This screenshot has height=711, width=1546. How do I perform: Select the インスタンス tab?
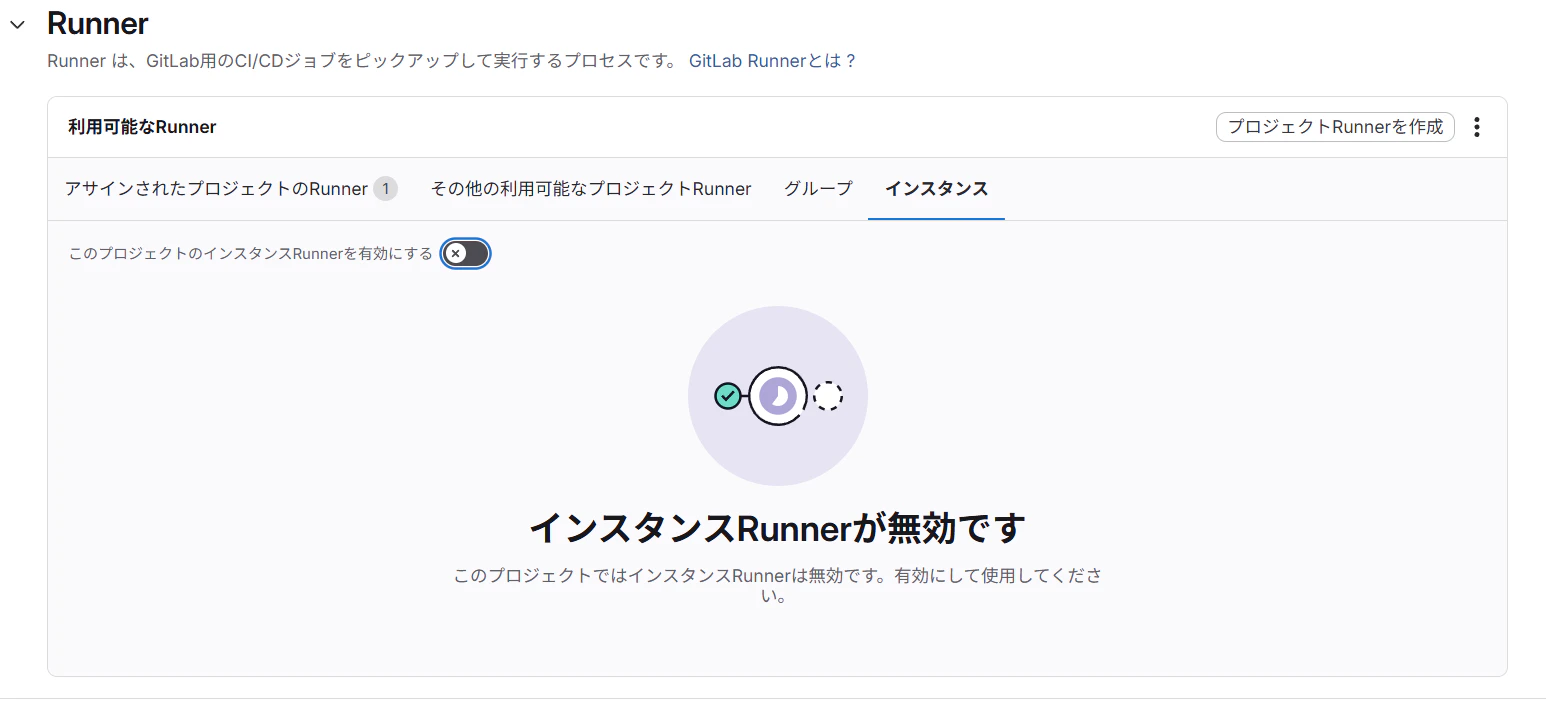(936, 189)
